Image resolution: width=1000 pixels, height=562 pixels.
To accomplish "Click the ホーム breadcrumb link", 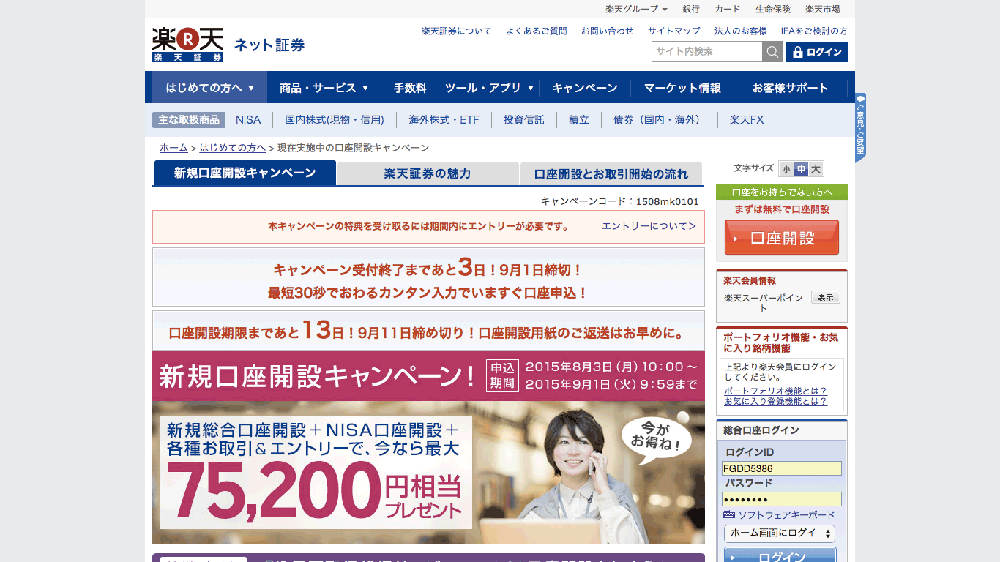I will 173,147.
